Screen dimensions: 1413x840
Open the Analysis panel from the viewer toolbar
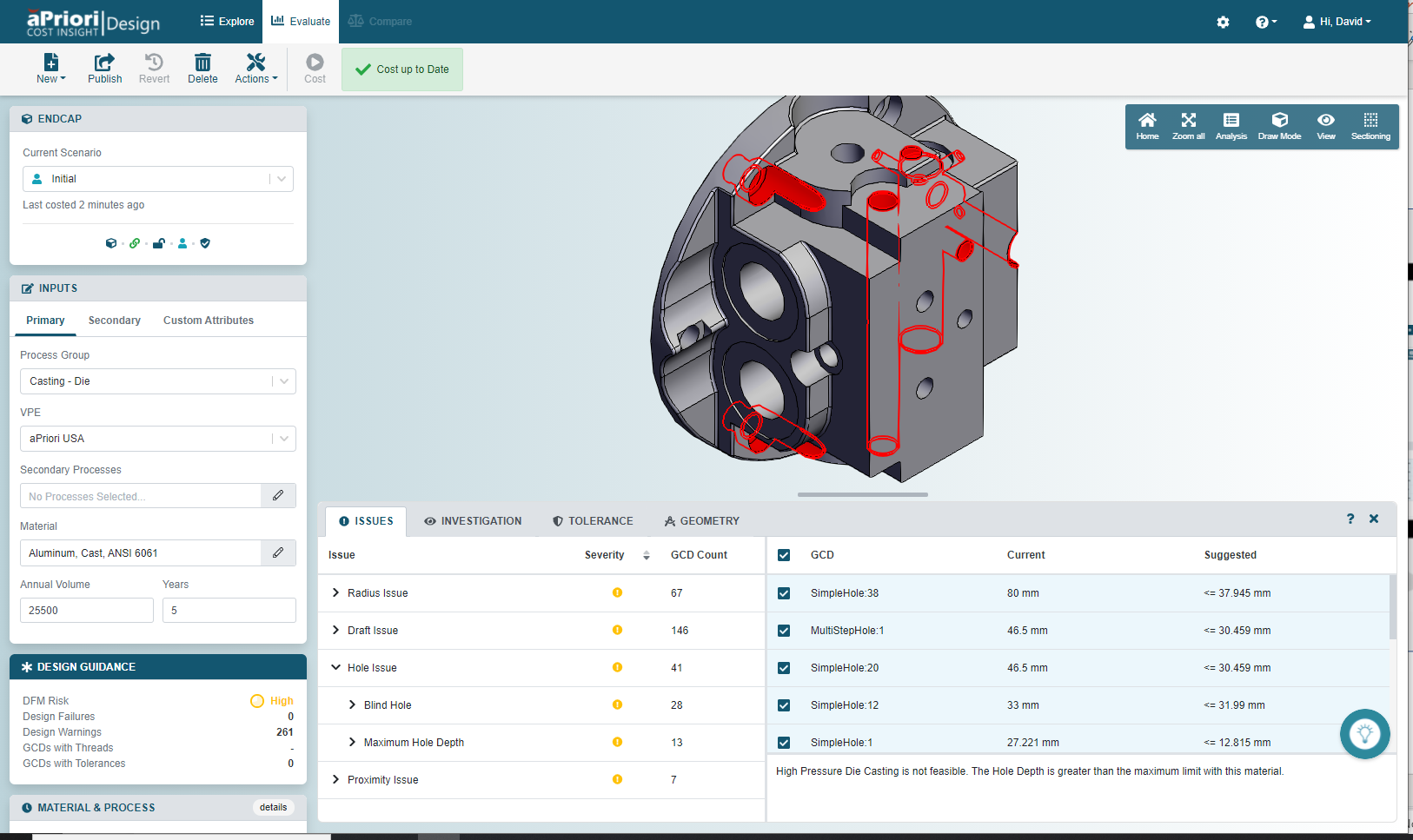[x=1231, y=126]
